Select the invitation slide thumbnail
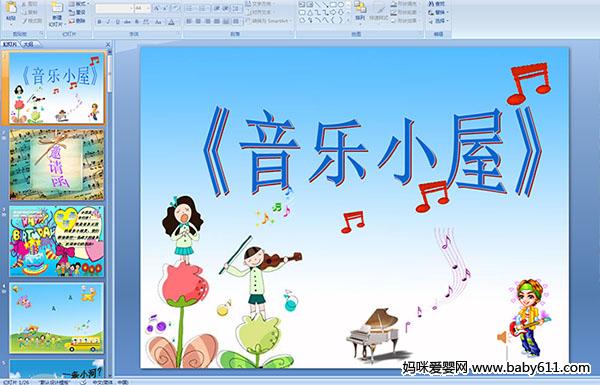This screenshot has width=600, height=385. point(57,165)
